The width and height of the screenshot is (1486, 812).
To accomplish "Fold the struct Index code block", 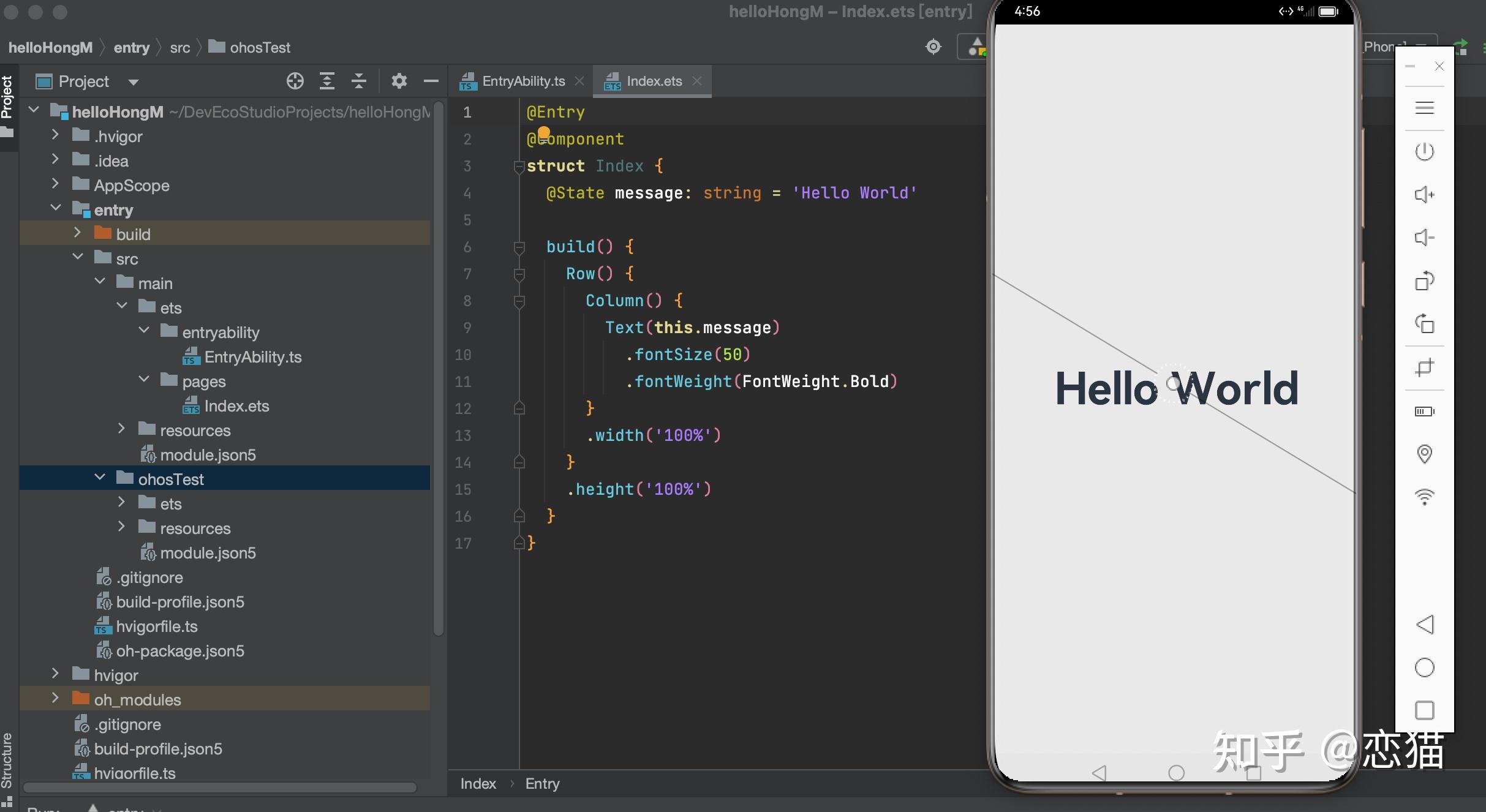I will click(519, 166).
